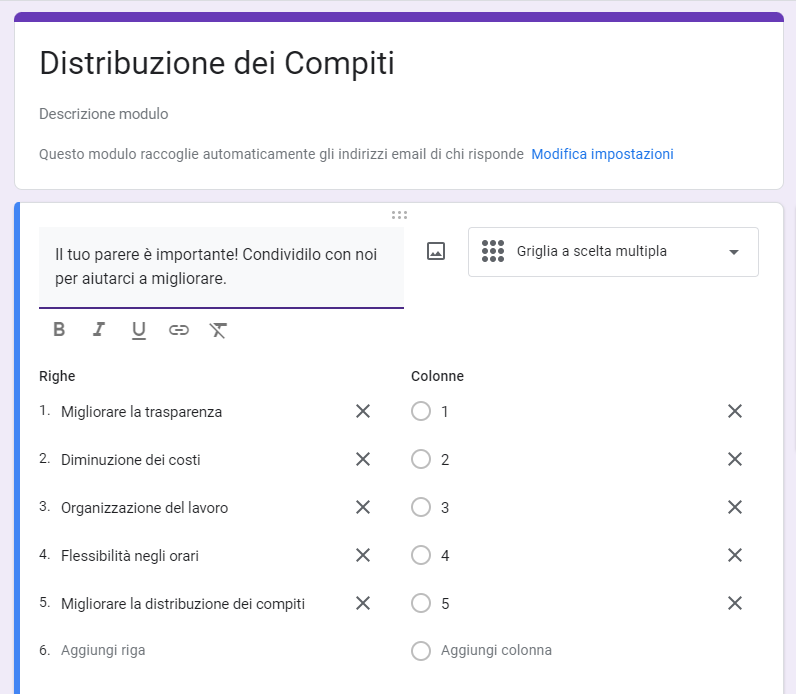This screenshot has height=694, width=796.
Task: Toggle italic formatting on question
Action: (99, 330)
